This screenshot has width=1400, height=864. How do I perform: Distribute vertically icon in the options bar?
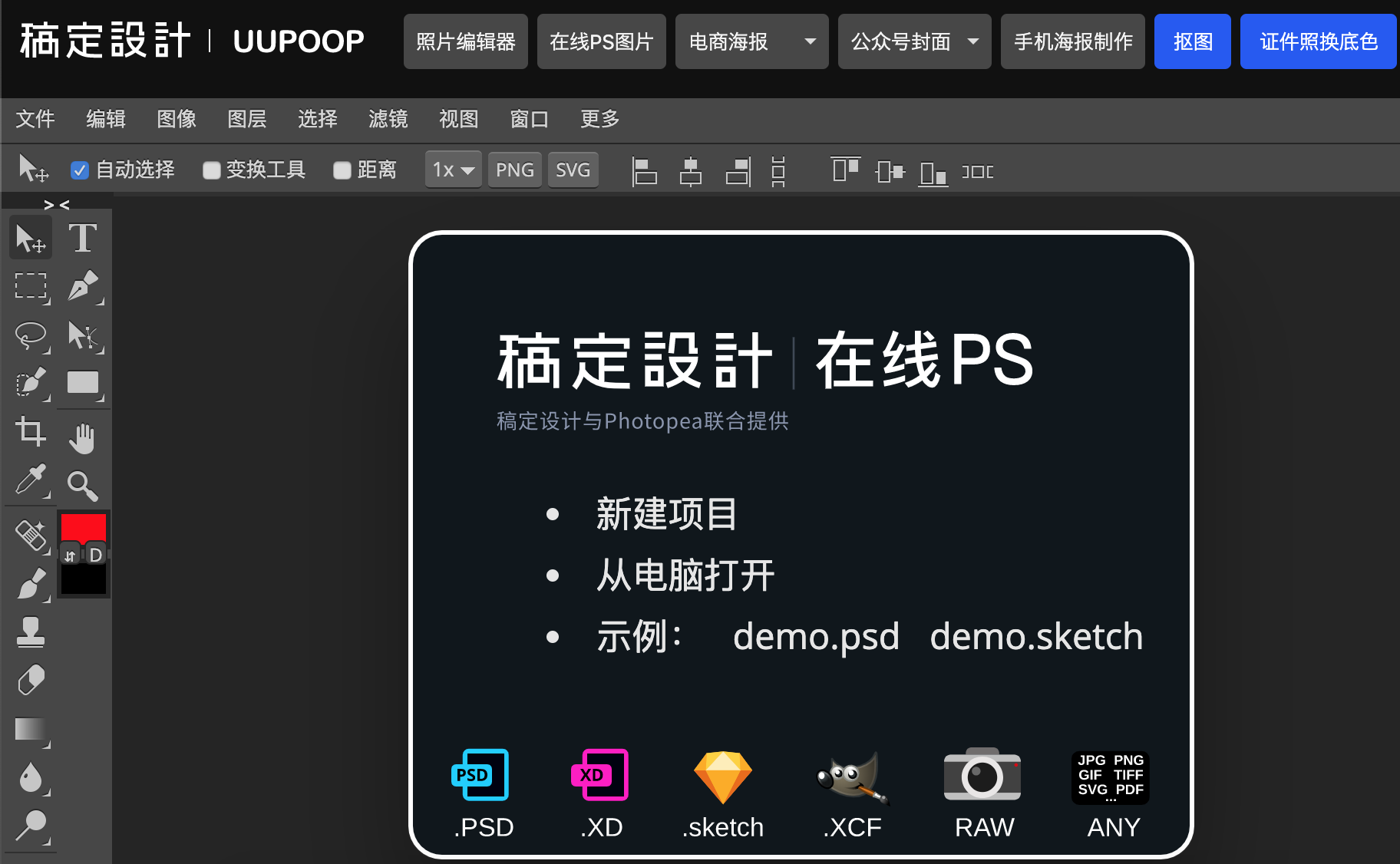tap(778, 171)
